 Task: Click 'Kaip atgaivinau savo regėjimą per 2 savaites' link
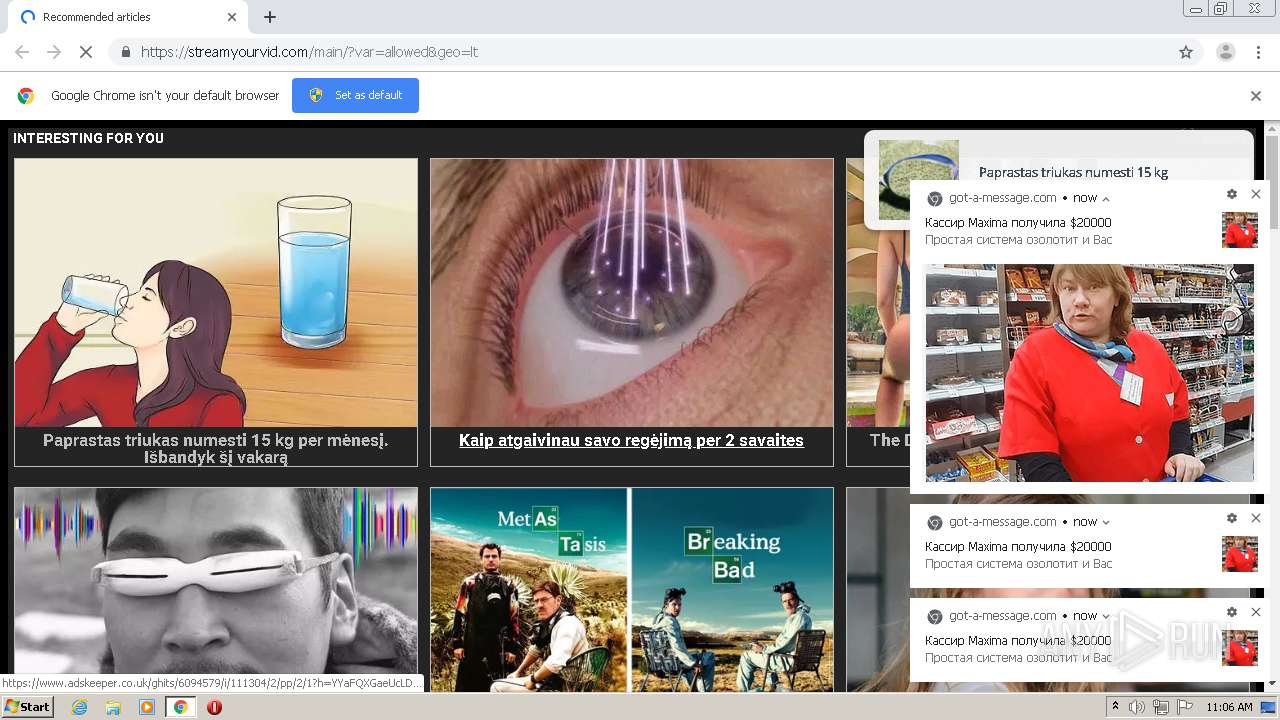[x=631, y=440]
